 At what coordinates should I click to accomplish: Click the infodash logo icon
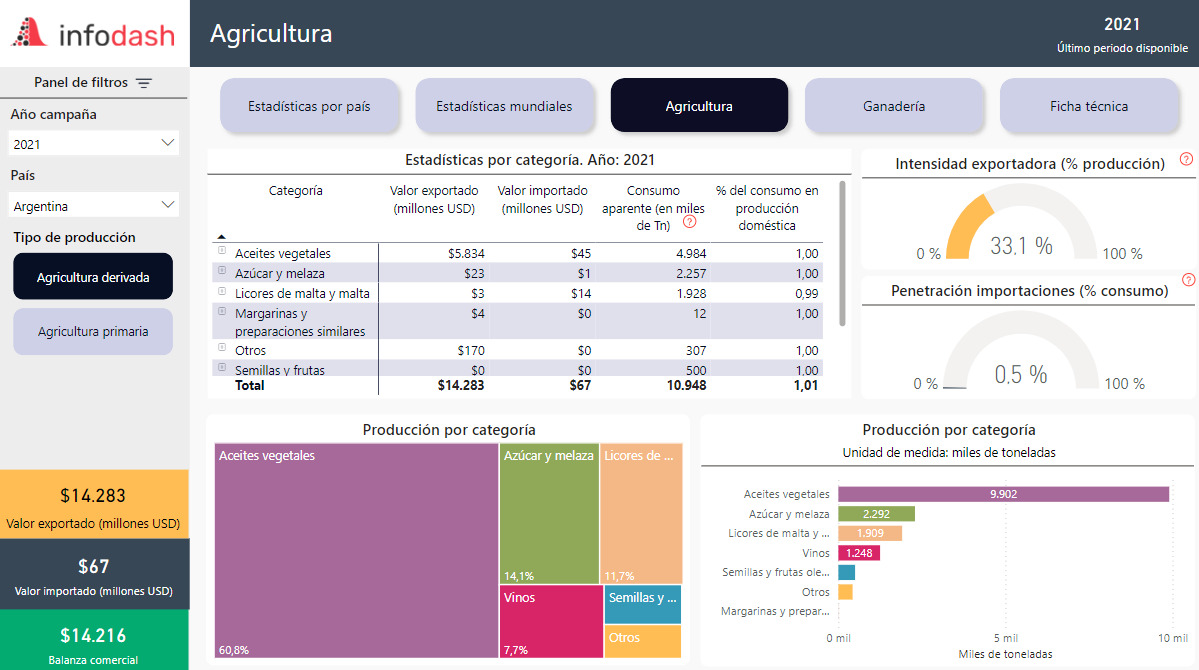29,32
